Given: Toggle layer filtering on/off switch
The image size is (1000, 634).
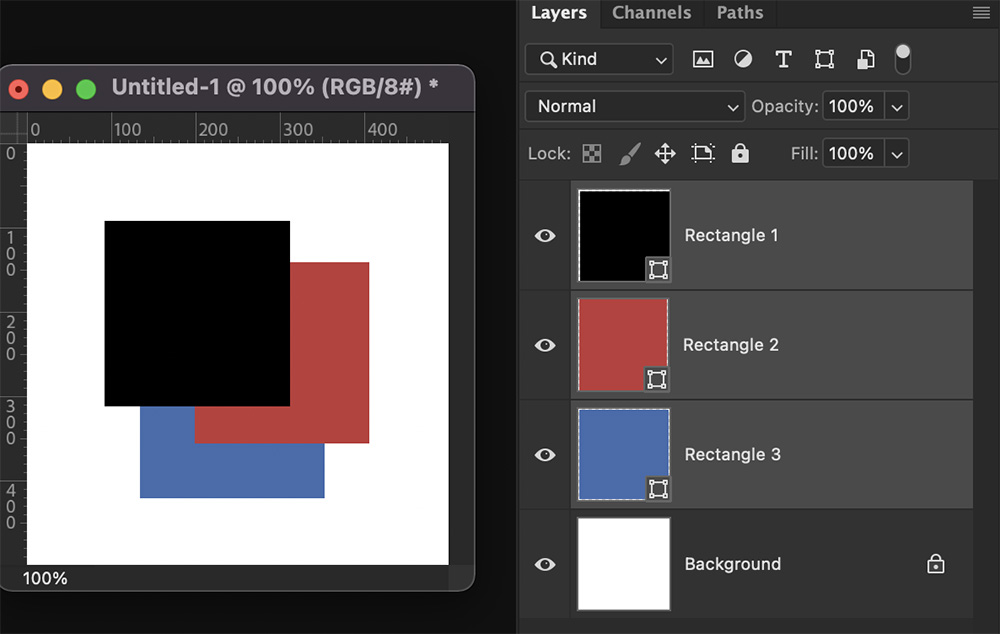Looking at the screenshot, I should (x=902, y=59).
